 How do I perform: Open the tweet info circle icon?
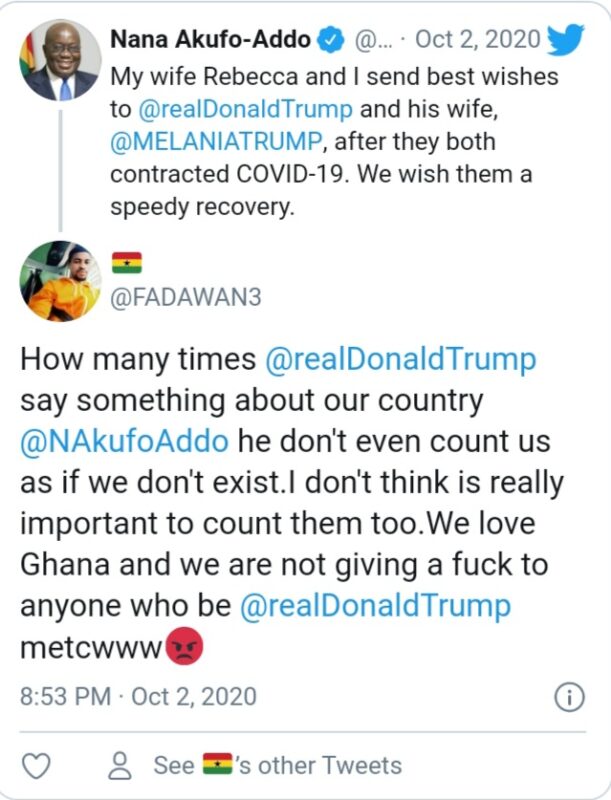click(569, 697)
